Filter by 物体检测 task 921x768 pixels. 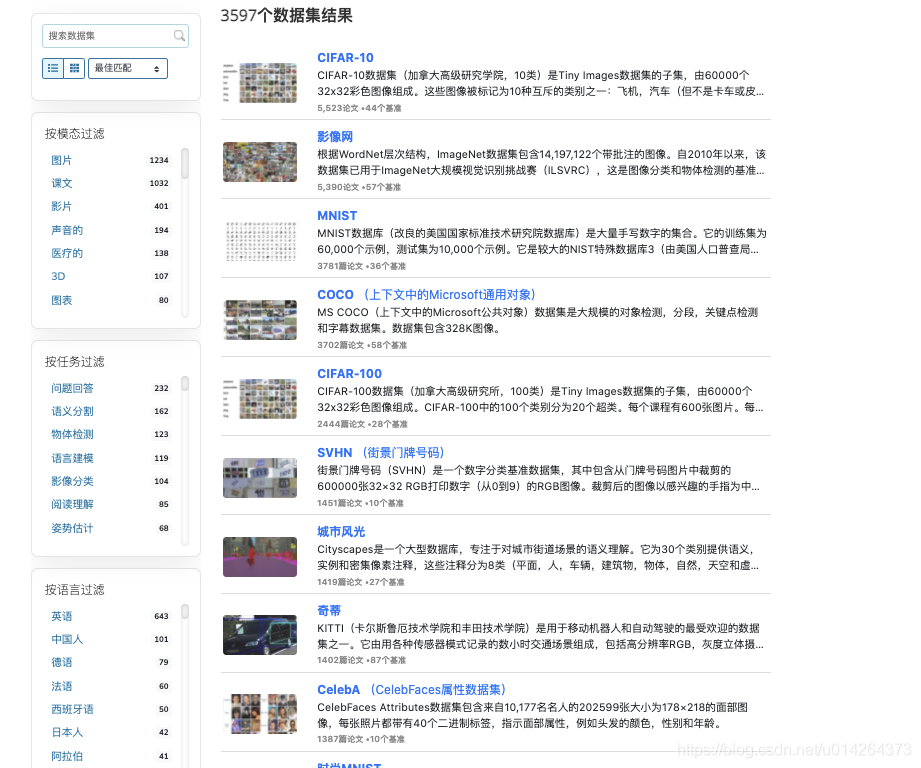(x=72, y=434)
